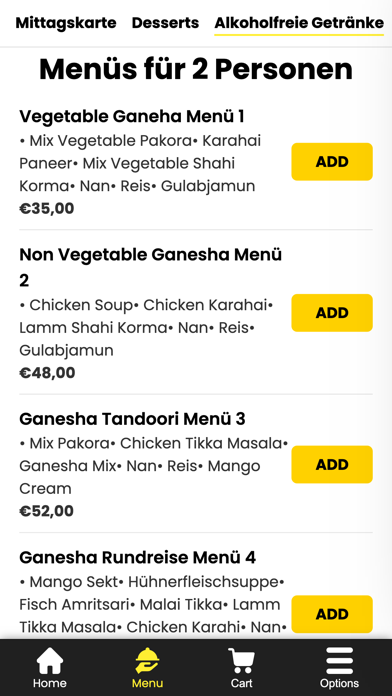Select the Alkoholfreie Getränke tab
This screenshot has height=696, width=392.
(x=299, y=23)
